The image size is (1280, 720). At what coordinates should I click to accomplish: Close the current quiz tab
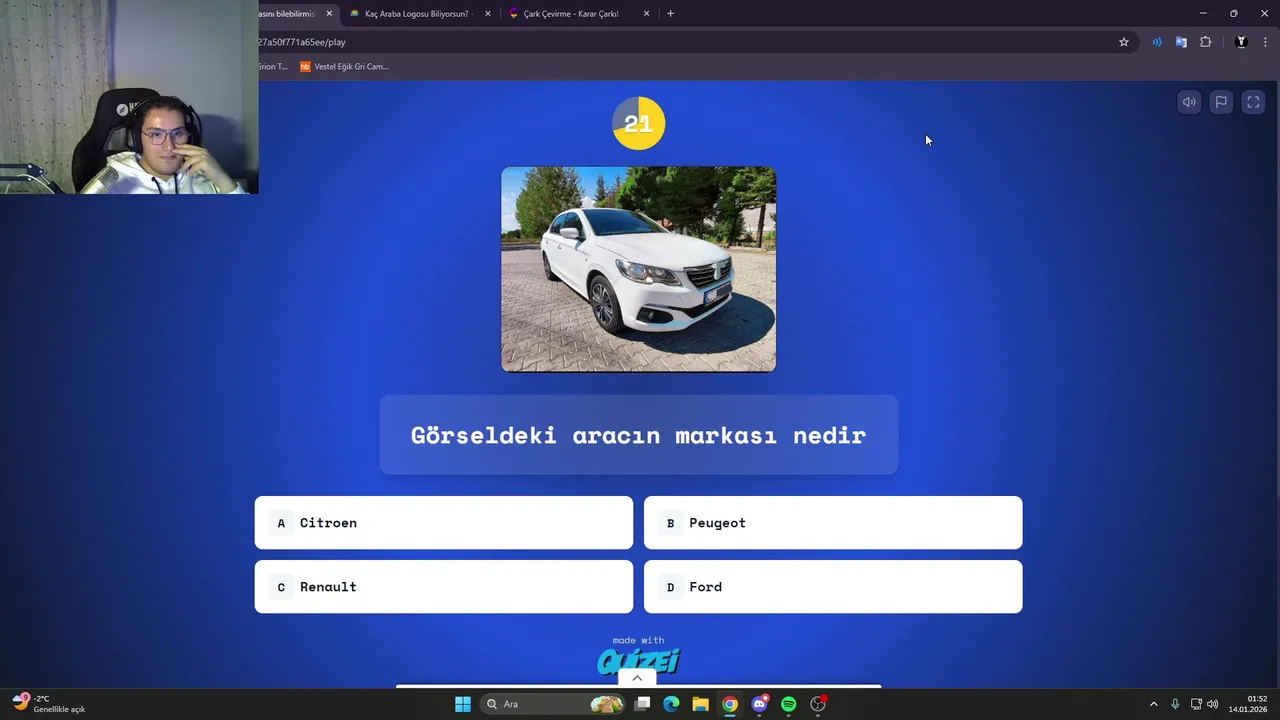point(329,14)
